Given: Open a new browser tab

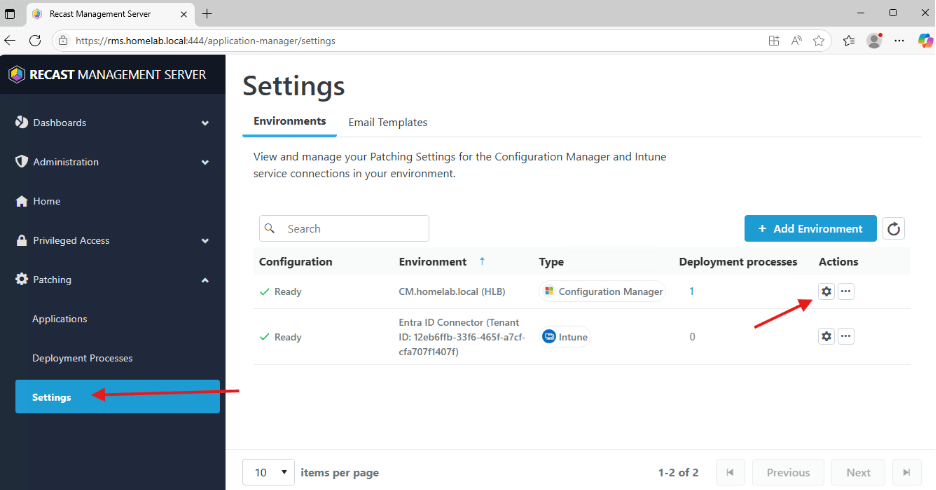Looking at the screenshot, I should [207, 14].
